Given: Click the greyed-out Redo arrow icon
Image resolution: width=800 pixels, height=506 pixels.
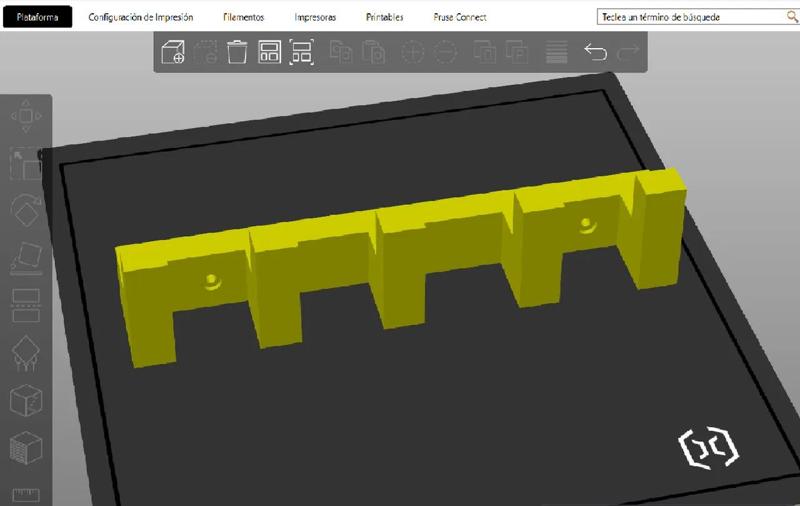Looking at the screenshot, I should [x=628, y=52].
